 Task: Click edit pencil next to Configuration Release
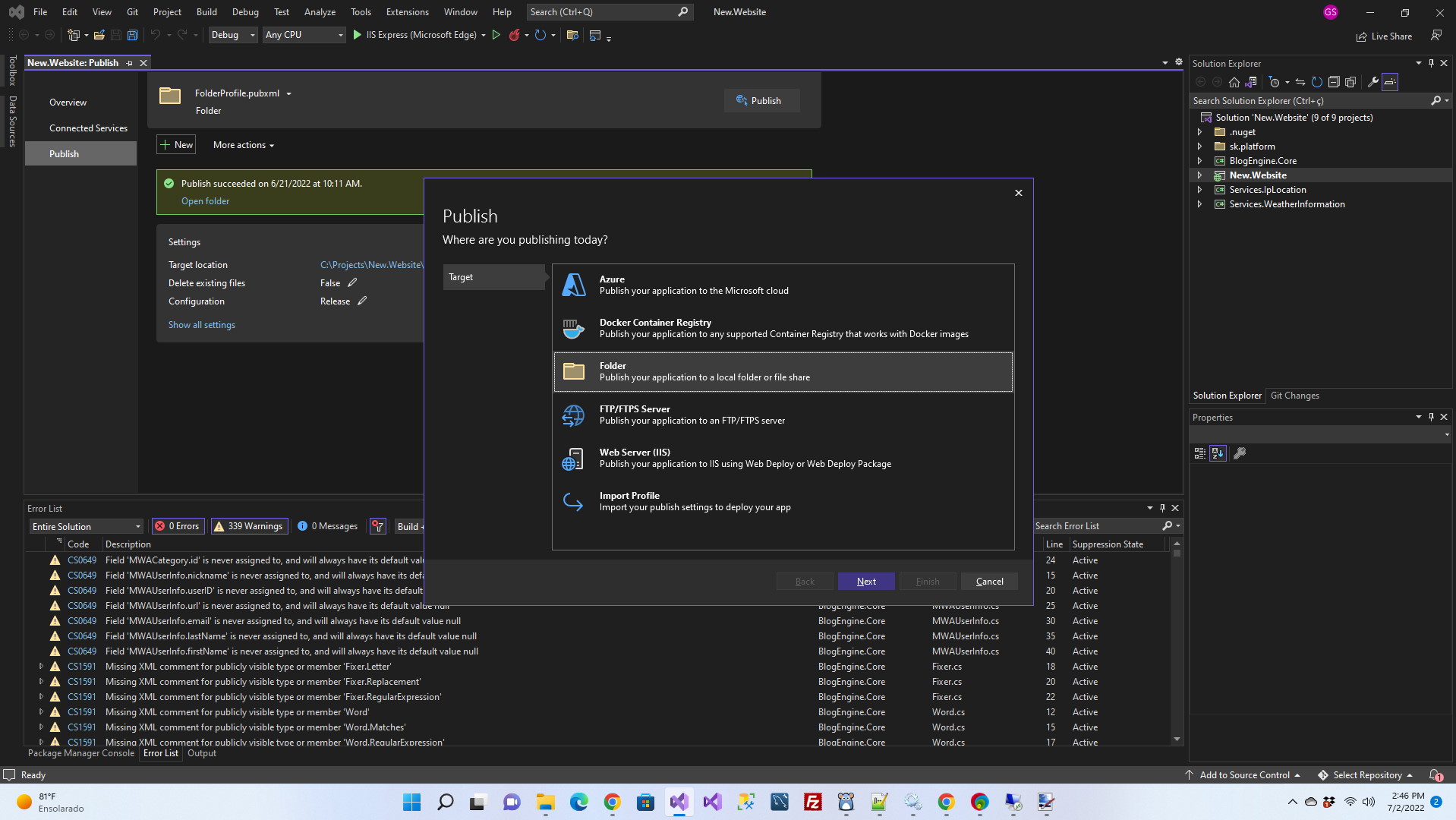pos(362,301)
